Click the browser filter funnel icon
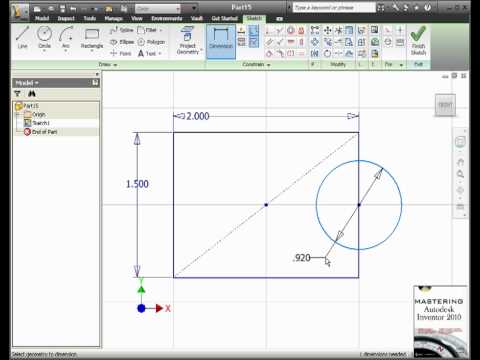 click(x=18, y=94)
